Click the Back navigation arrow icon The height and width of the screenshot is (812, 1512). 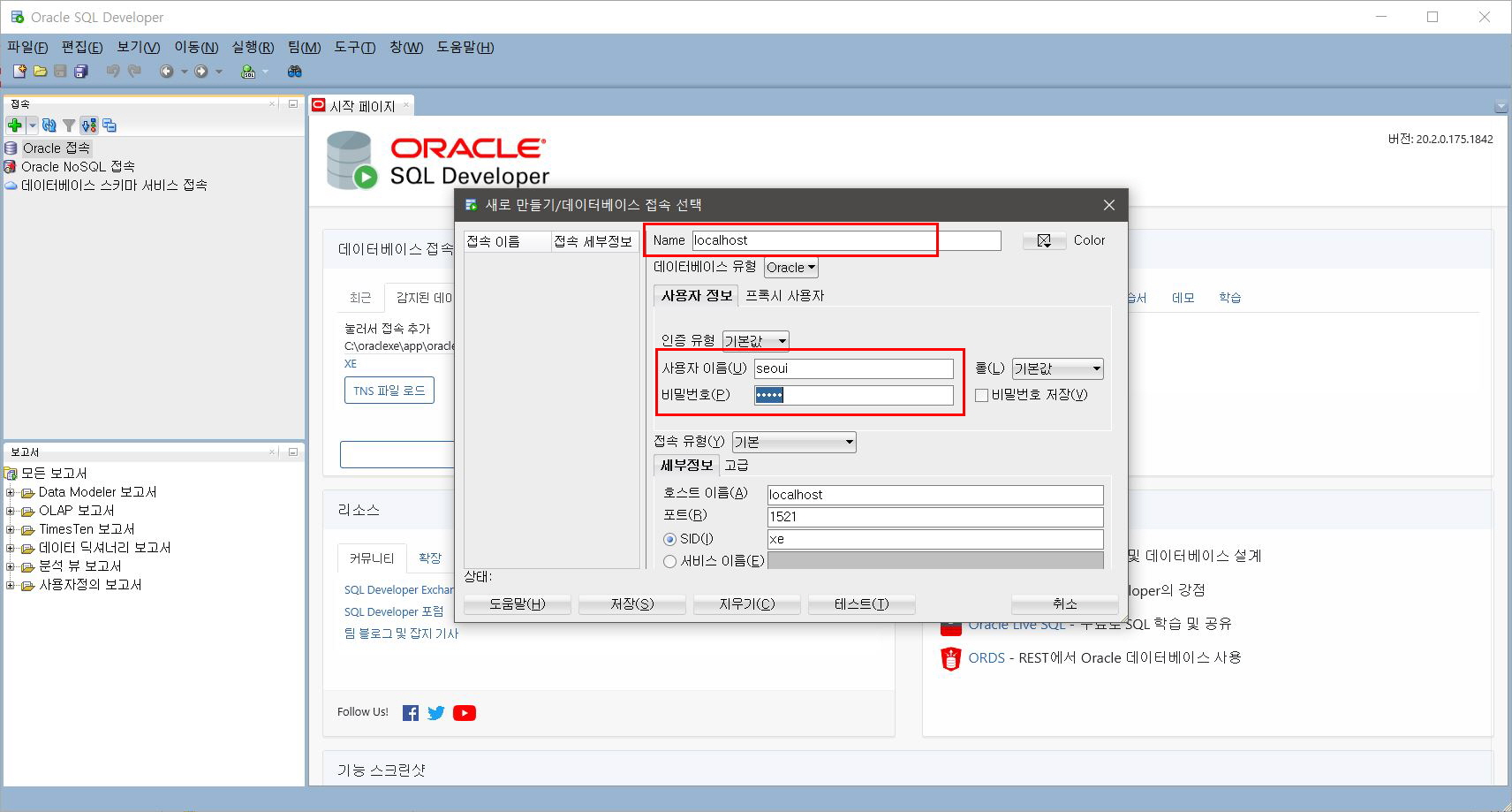(166, 72)
